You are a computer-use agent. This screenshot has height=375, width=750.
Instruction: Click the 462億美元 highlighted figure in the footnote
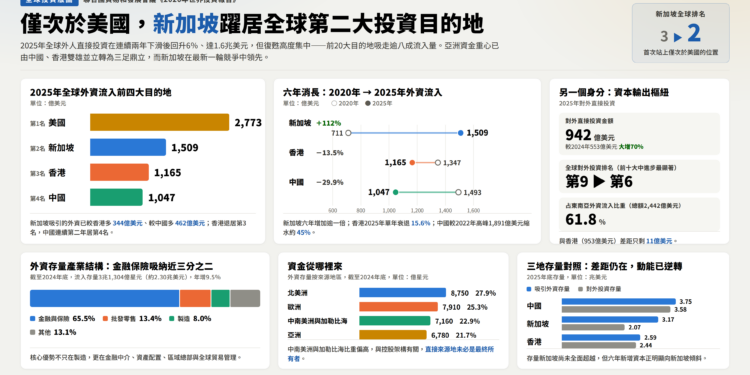pyautogui.click(x=189, y=223)
